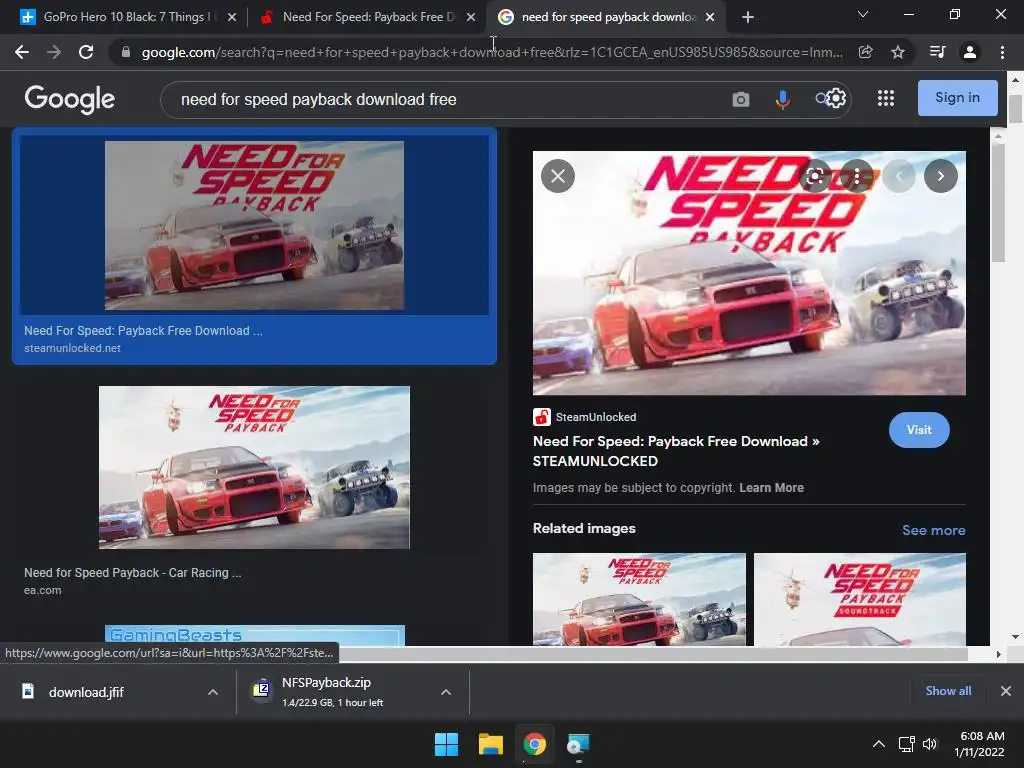The height and width of the screenshot is (768, 1024).
Task: Share this page from address bar
Action: (866, 52)
